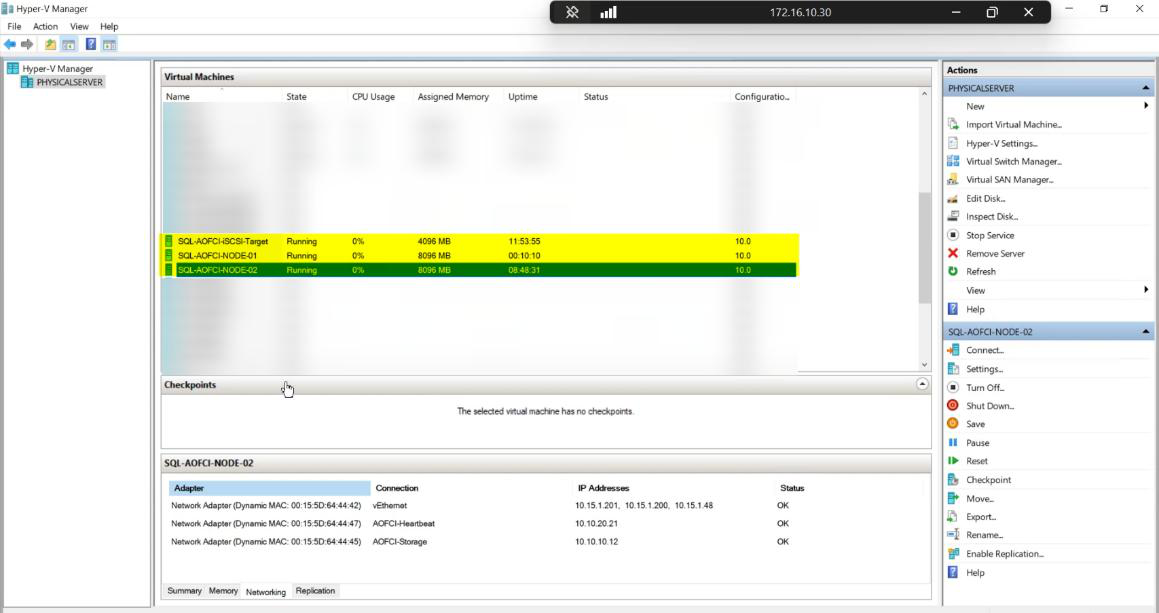Click the Turn Off icon

[953, 387]
